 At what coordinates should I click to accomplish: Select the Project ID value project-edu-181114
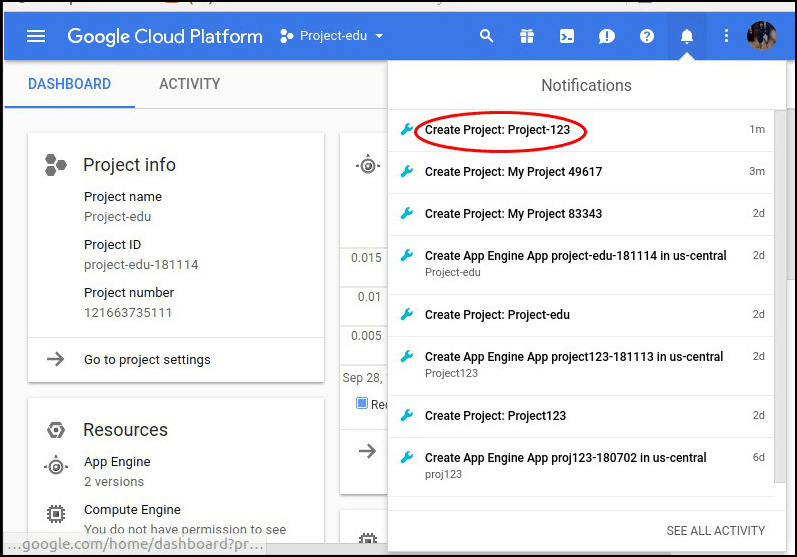click(141, 265)
